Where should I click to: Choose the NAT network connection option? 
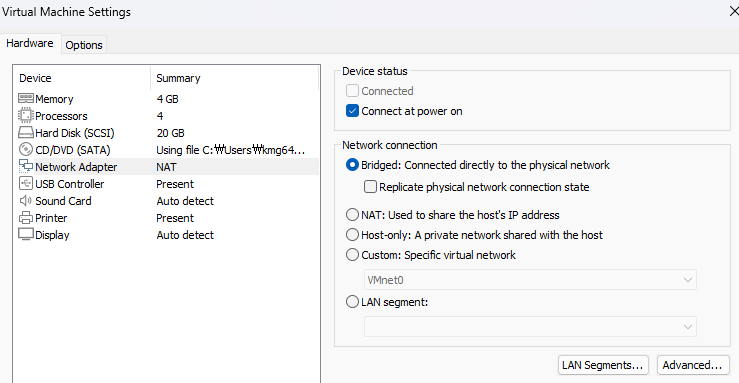(x=353, y=215)
